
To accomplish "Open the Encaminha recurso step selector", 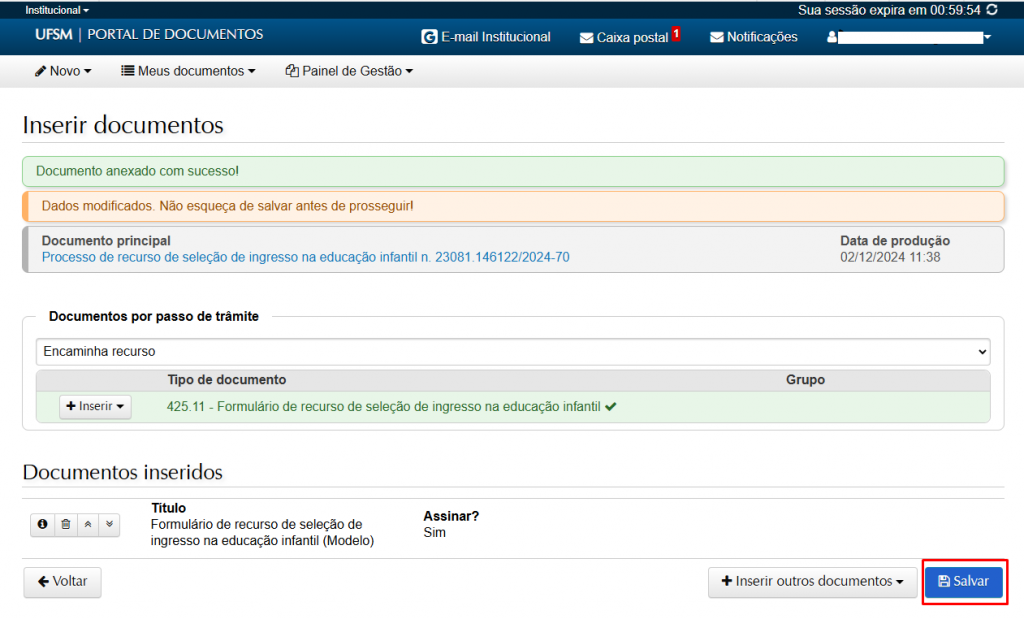I will tap(512, 352).
